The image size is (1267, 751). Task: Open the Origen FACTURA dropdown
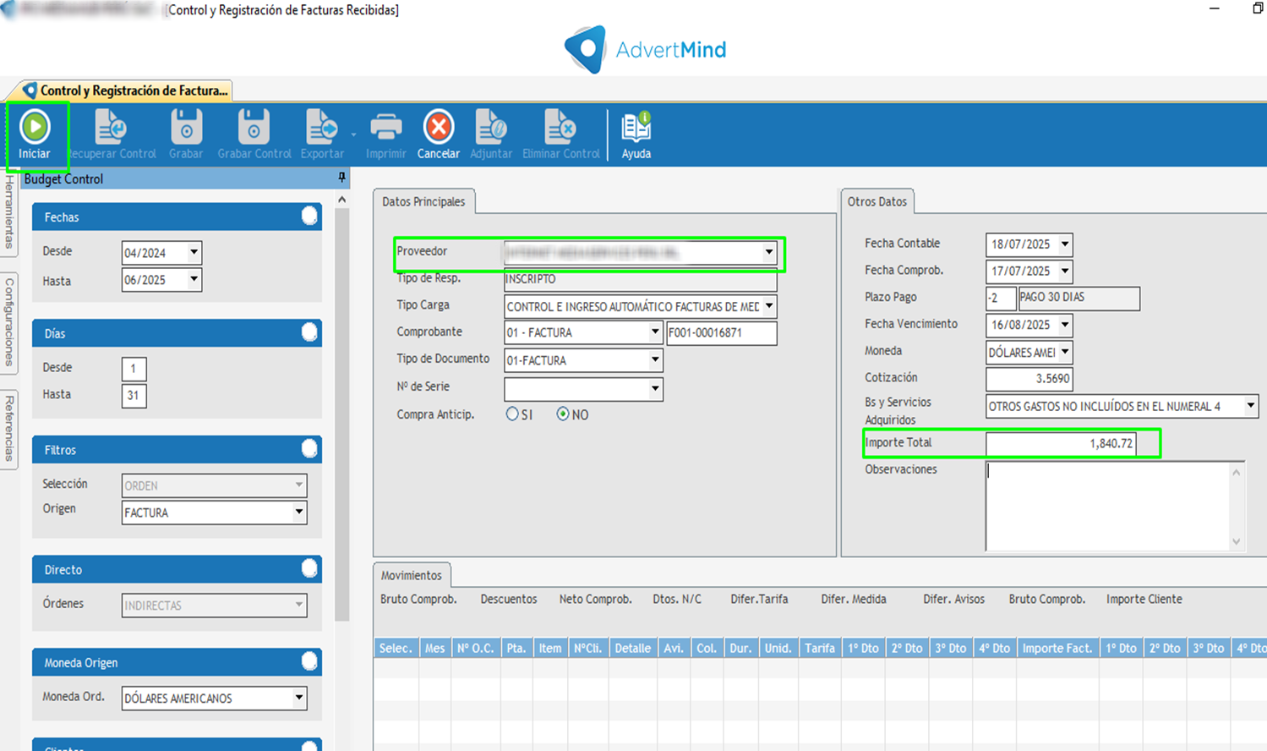(298, 512)
